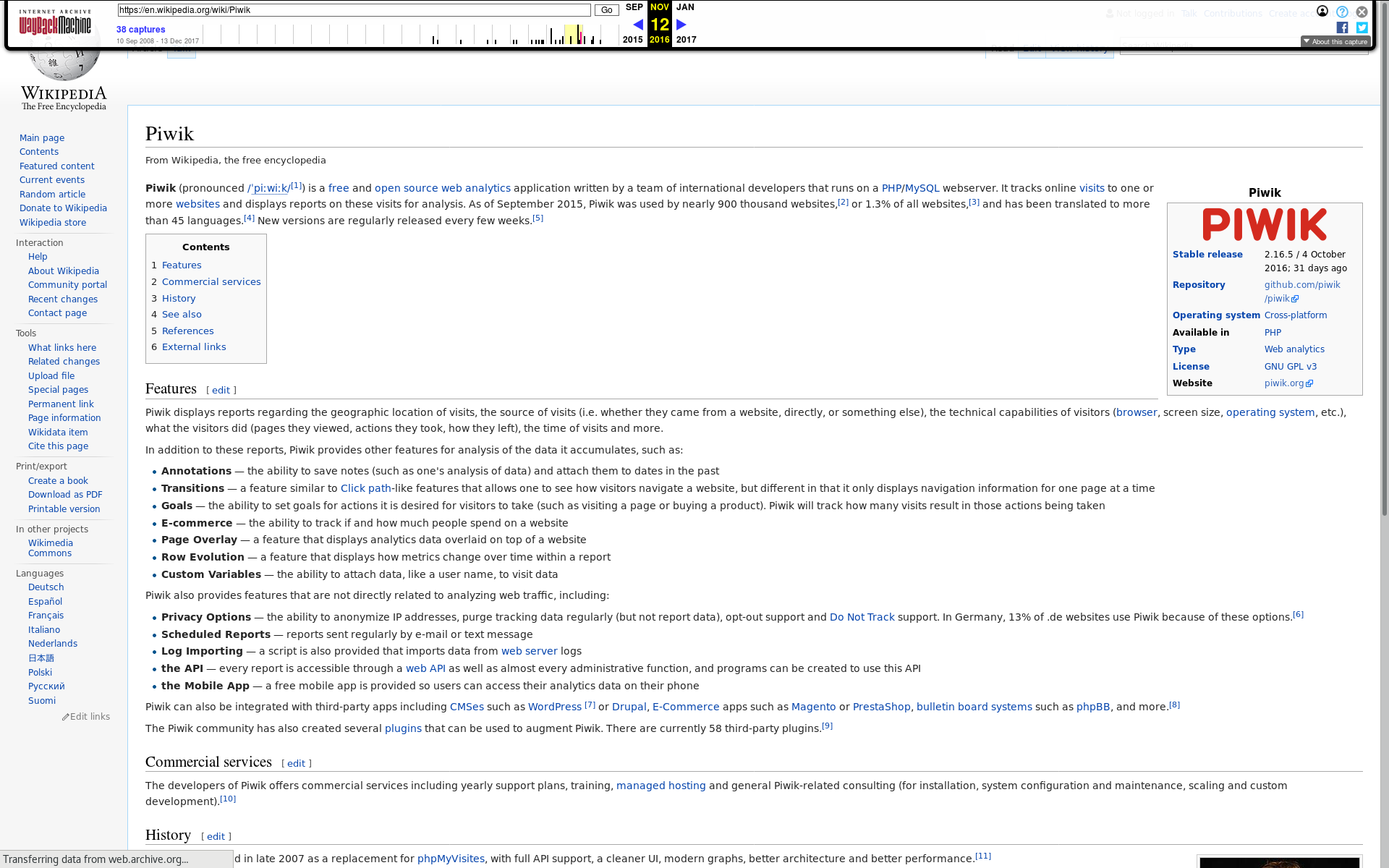Jump to External links in Contents
This screenshot has height=868, width=1389.
point(194,347)
